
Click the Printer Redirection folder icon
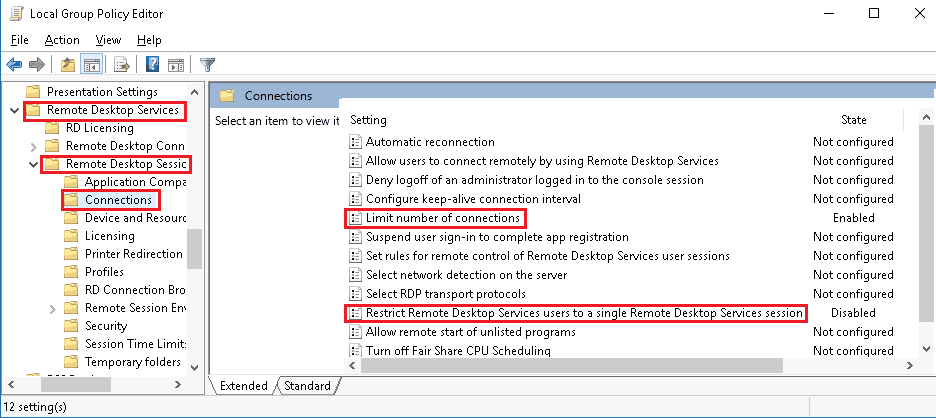point(71,254)
